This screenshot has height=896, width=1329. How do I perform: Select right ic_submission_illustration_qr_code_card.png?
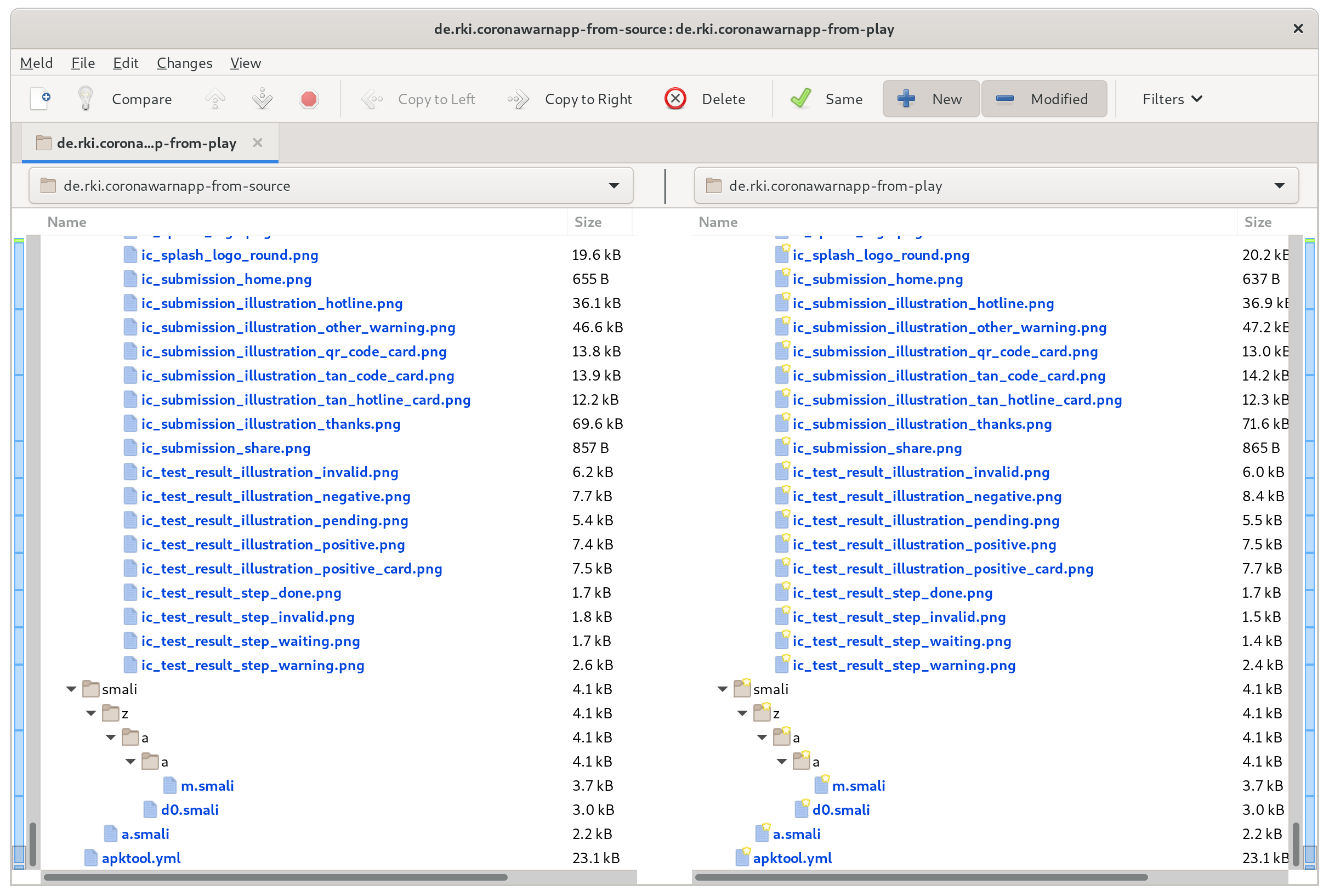pyautogui.click(x=945, y=351)
